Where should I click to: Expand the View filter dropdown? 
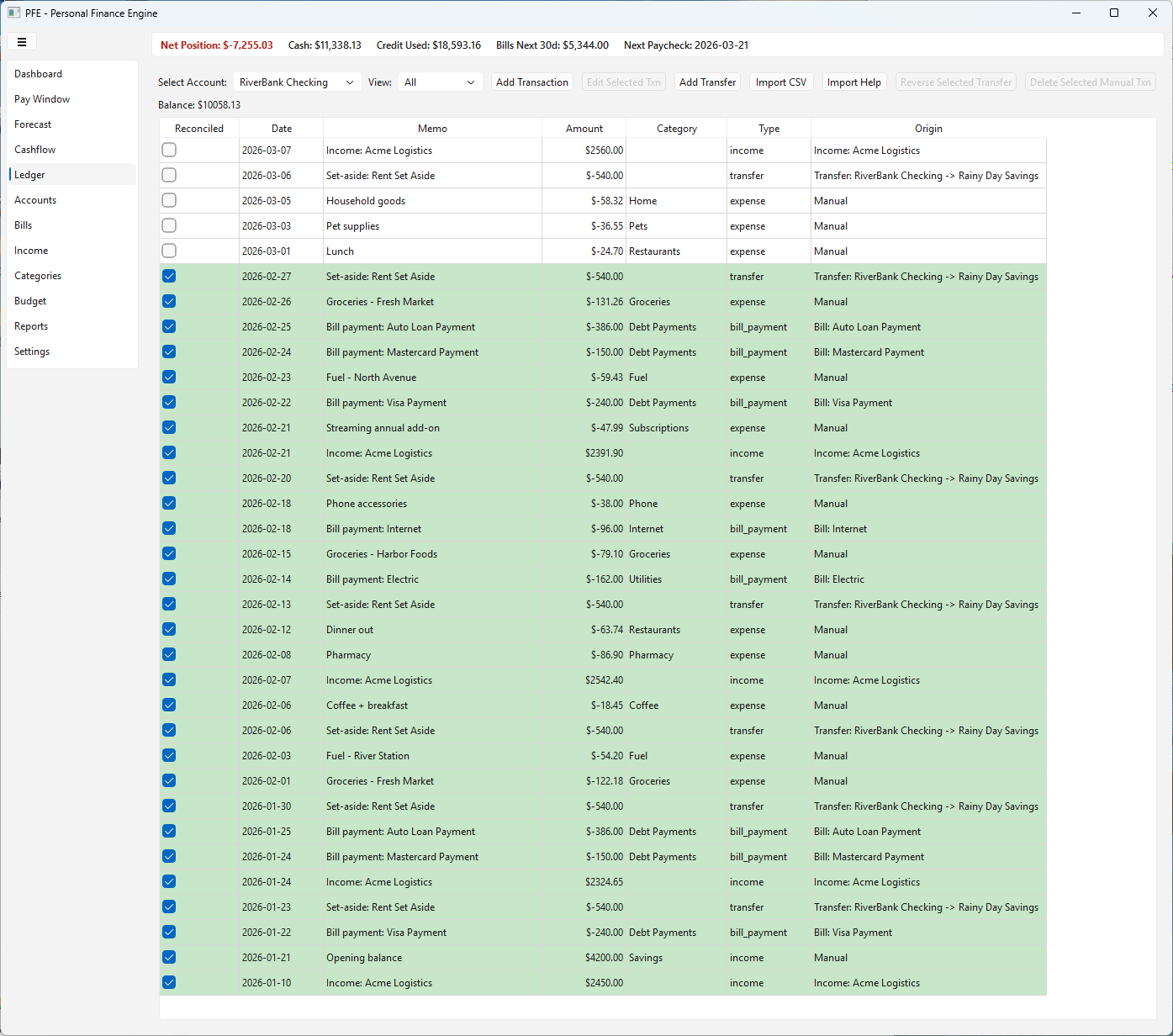click(440, 82)
